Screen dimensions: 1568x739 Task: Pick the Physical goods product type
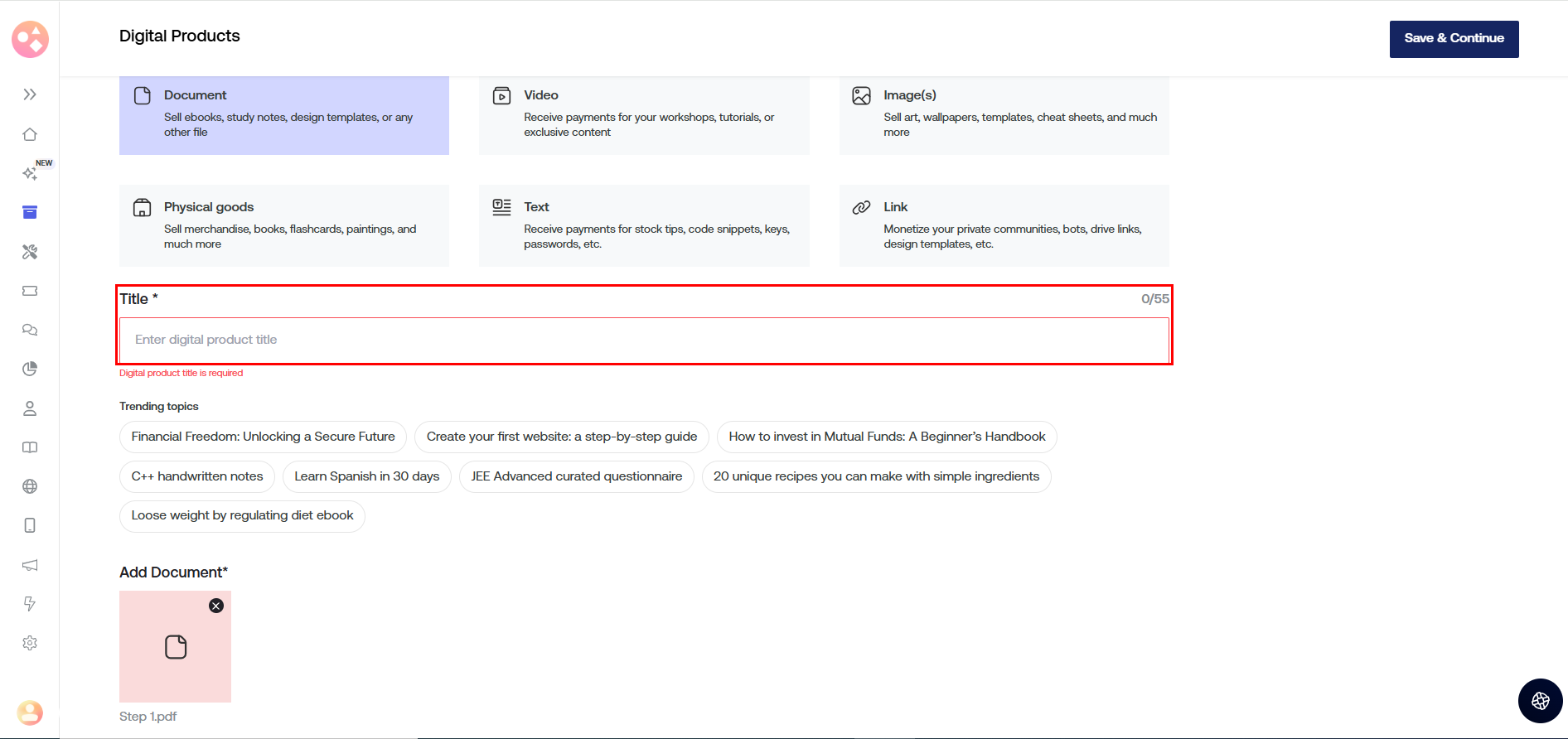284,225
